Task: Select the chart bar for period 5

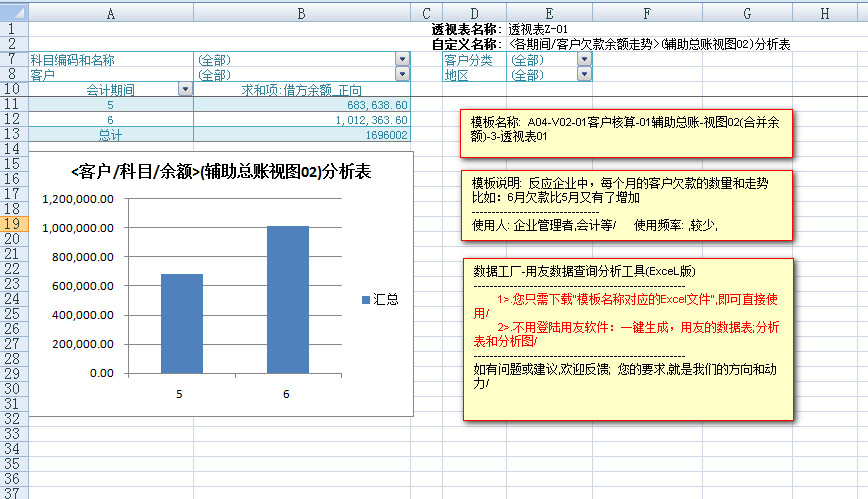Action: (181, 322)
